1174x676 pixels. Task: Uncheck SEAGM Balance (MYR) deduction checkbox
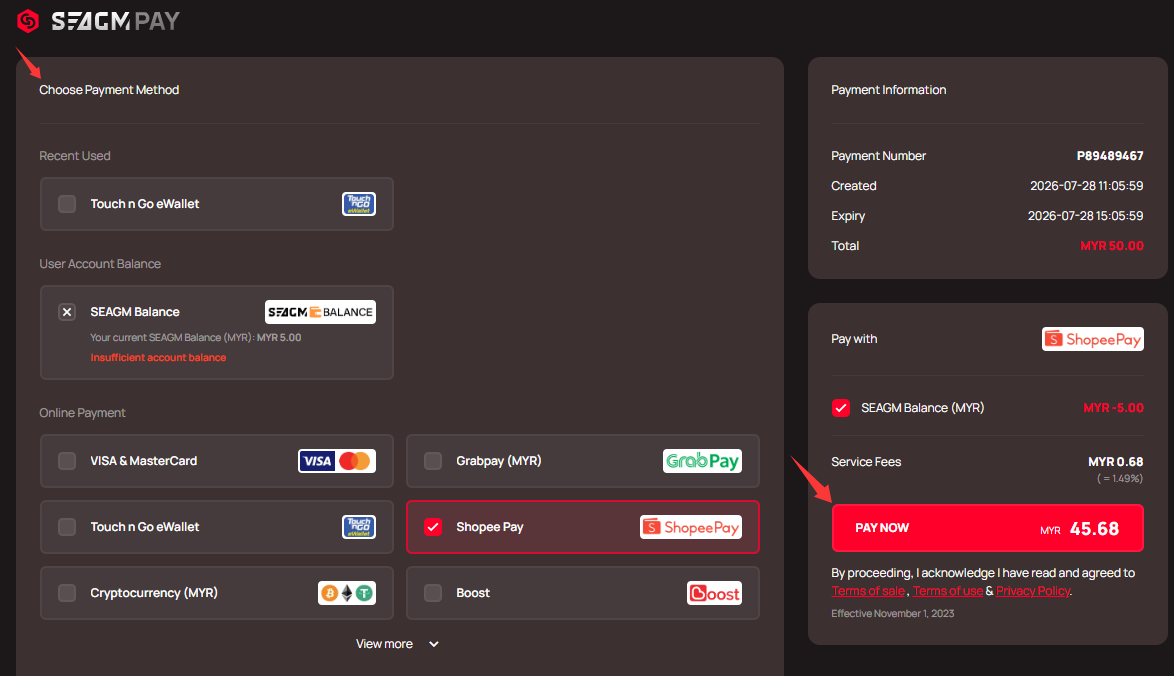[x=841, y=408]
